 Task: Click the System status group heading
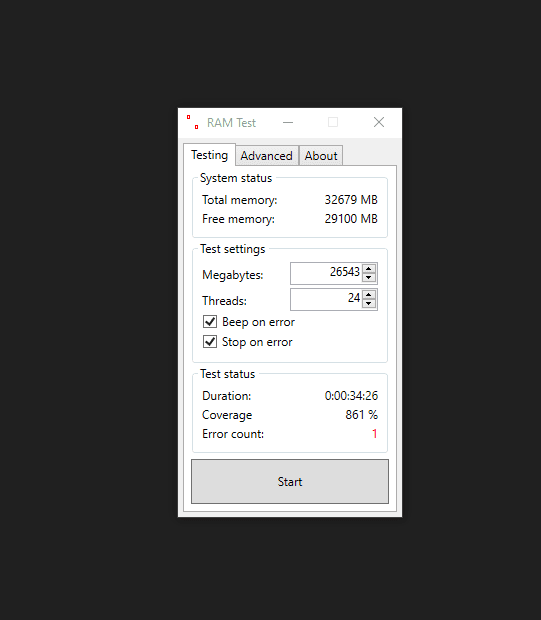point(236,178)
